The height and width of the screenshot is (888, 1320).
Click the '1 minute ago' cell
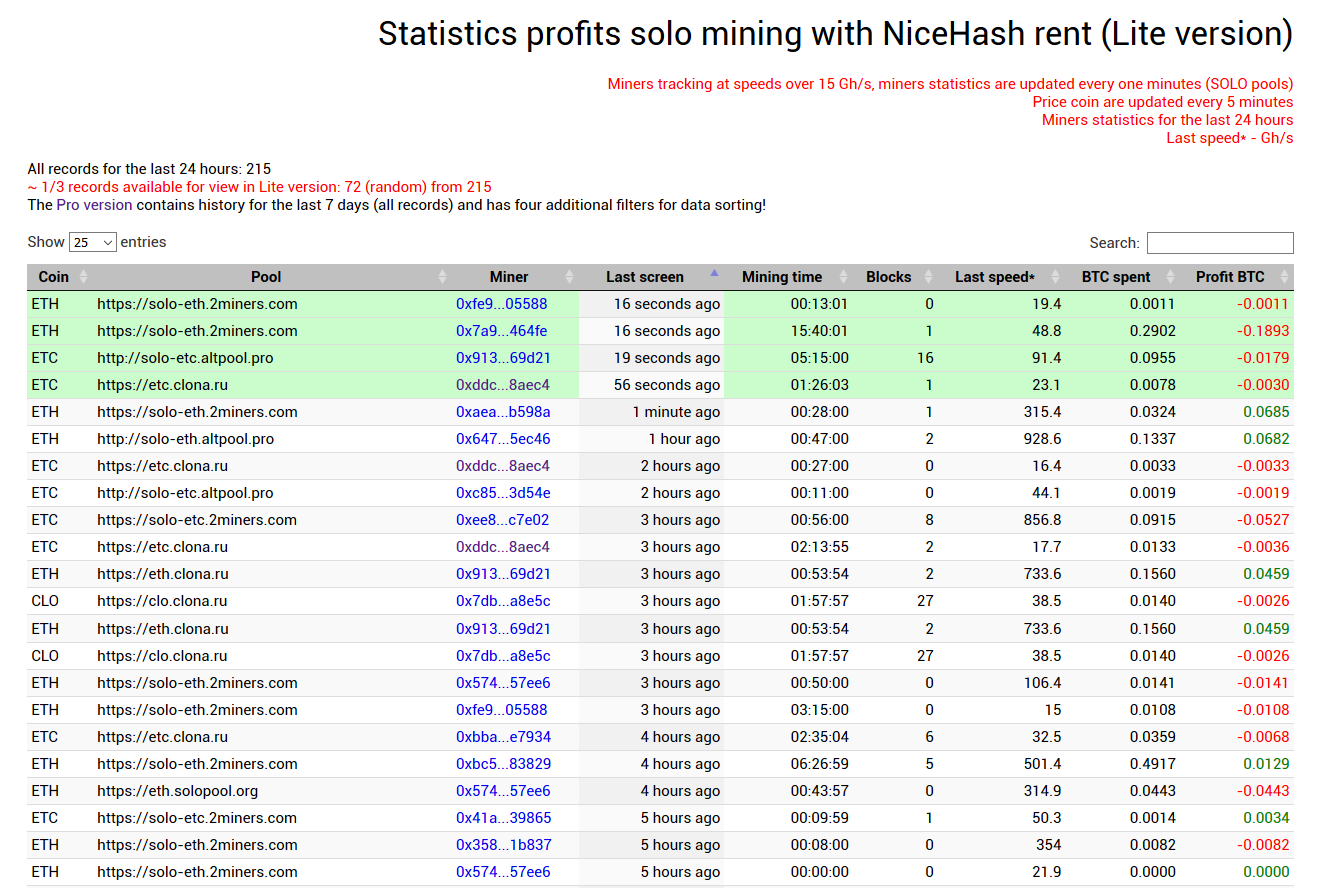651,412
